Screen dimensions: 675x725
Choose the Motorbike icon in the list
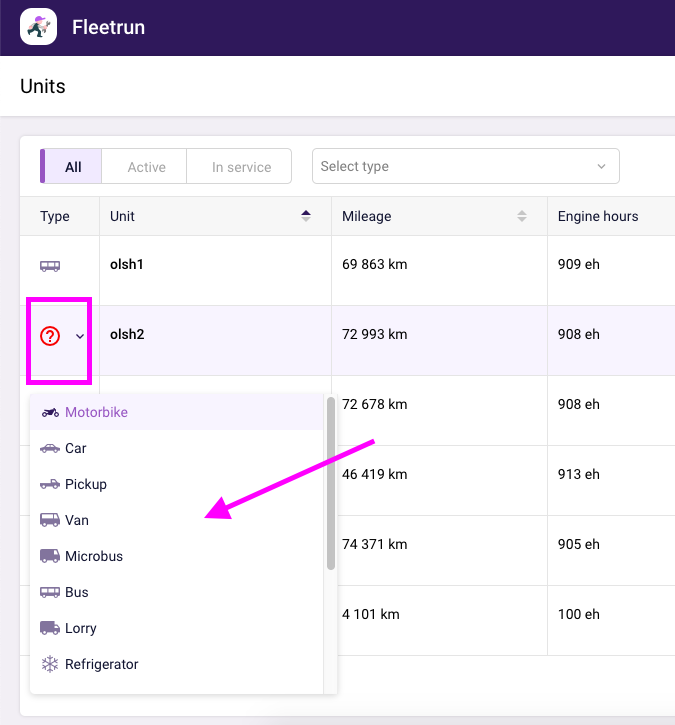(x=50, y=413)
